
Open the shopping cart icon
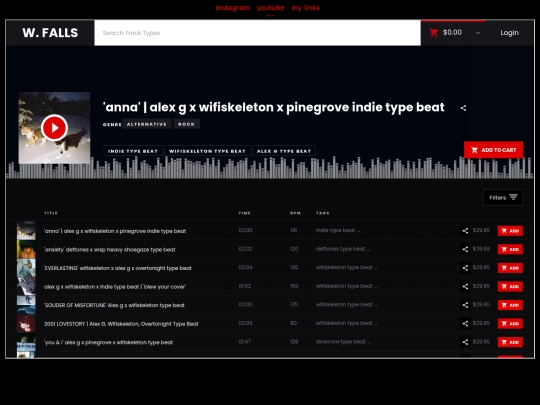pyautogui.click(x=434, y=33)
